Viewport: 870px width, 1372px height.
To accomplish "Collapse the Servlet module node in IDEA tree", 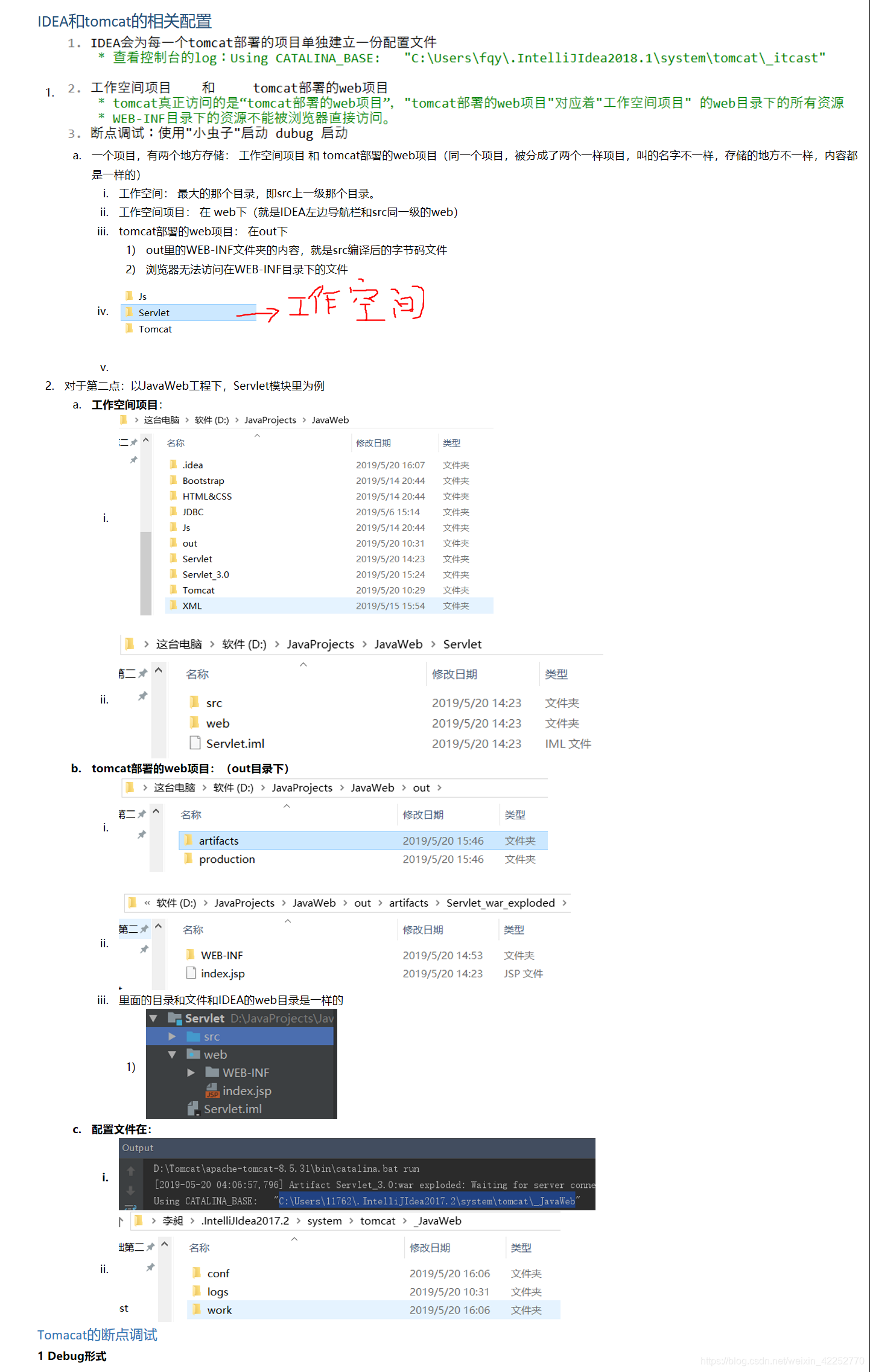I will point(153,1018).
